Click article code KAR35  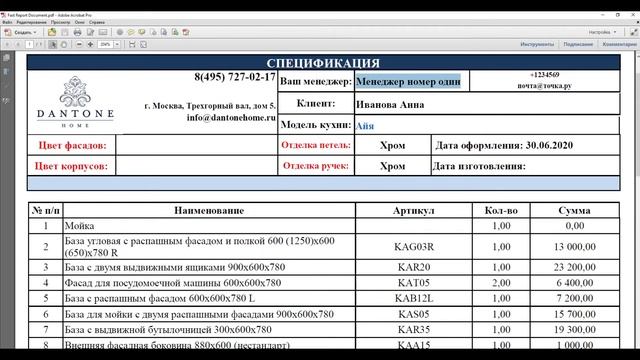point(414,329)
